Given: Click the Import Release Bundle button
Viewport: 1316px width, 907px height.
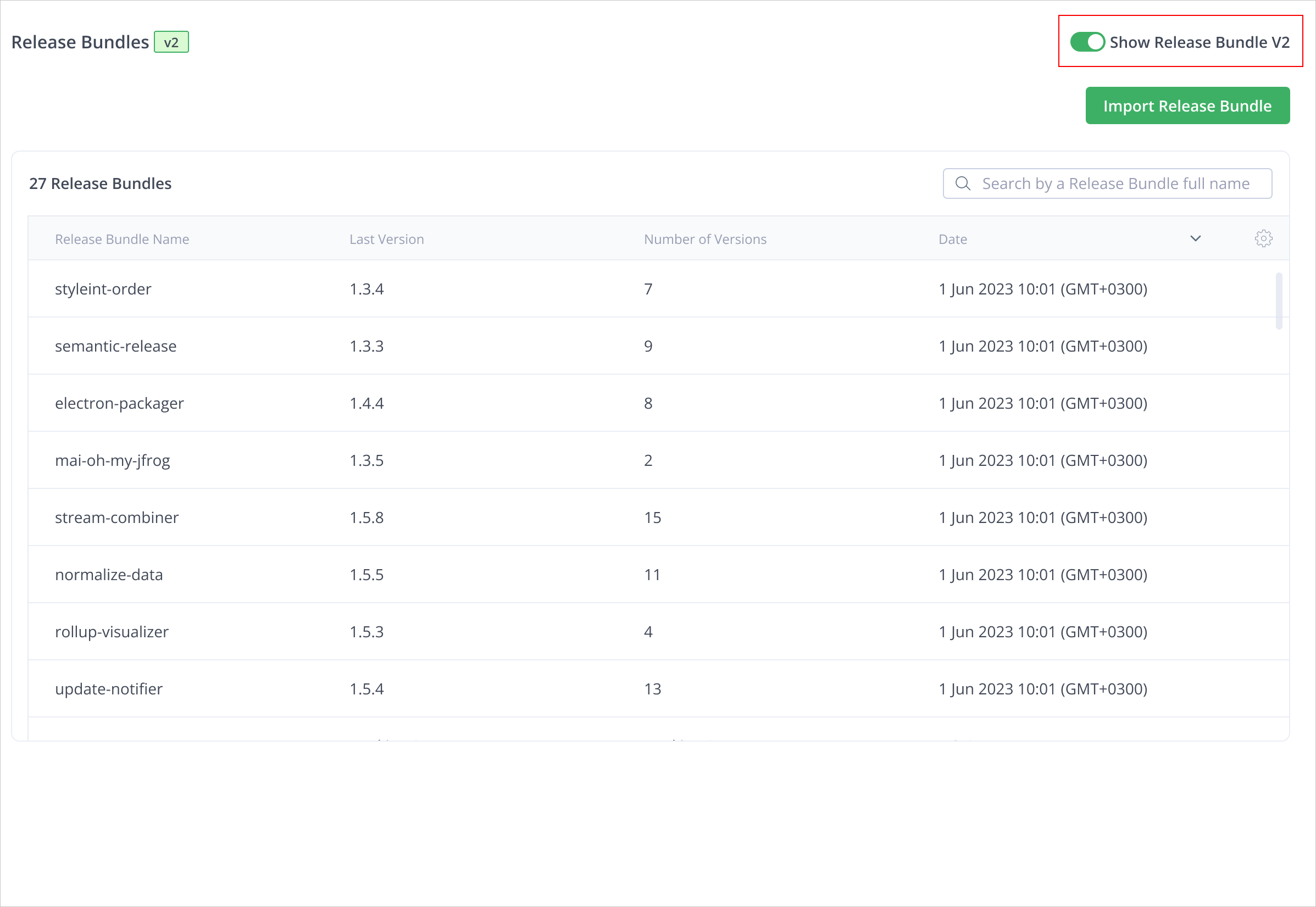Looking at the screenshot, I should point(1187,105).
